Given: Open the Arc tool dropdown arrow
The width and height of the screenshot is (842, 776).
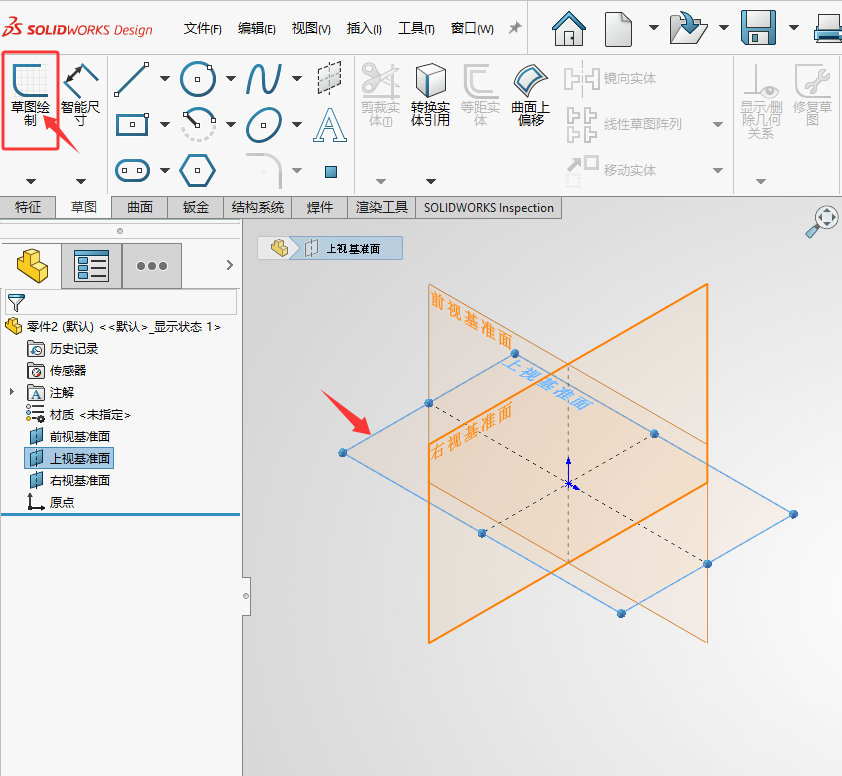Looking at the screenshot, I should 231,125.
